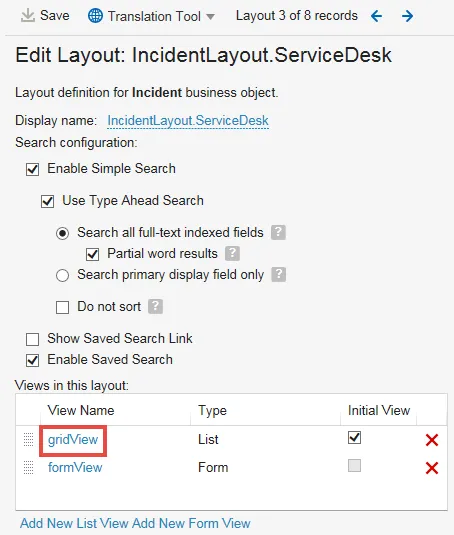Check Show Saved Search Link
The width and height of the screenshot is (454, 535).
click(32, 339)
